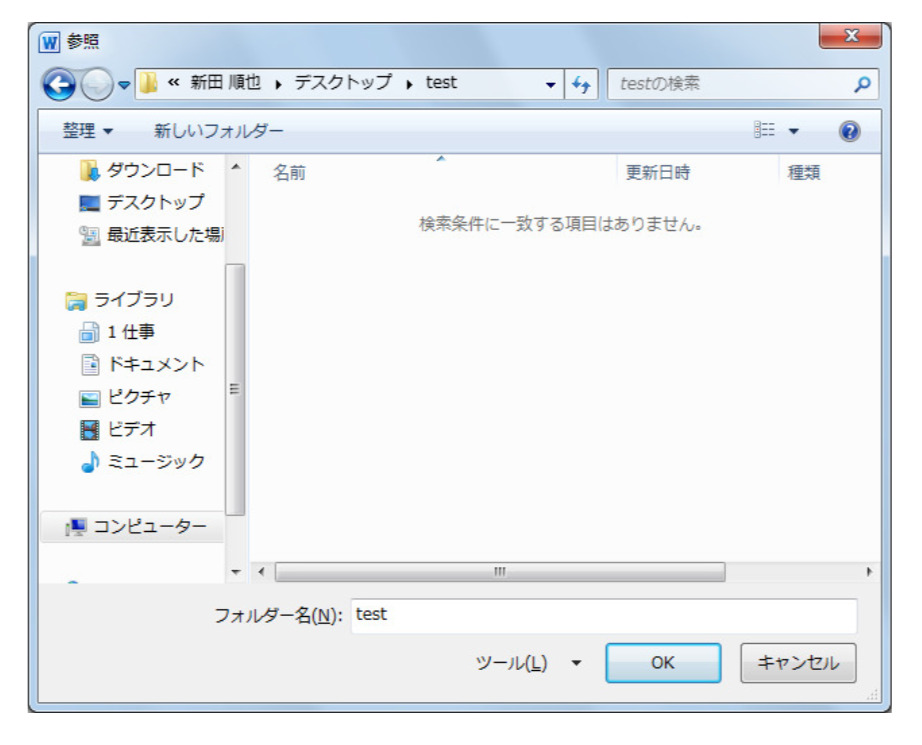Expand the address bar path dropdown arrow
This screenshot has height=745, width=922.
[x=551, y=86]
